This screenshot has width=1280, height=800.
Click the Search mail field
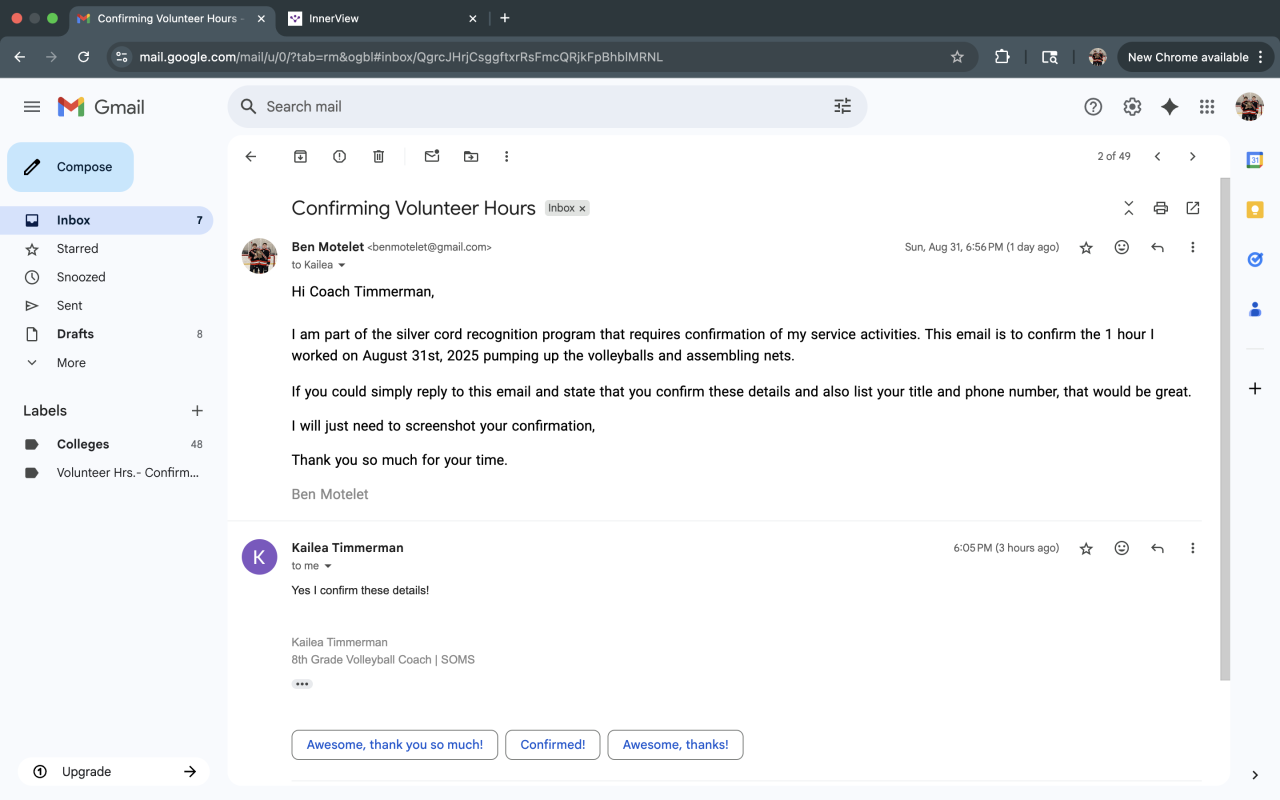(x=540, y=107)
